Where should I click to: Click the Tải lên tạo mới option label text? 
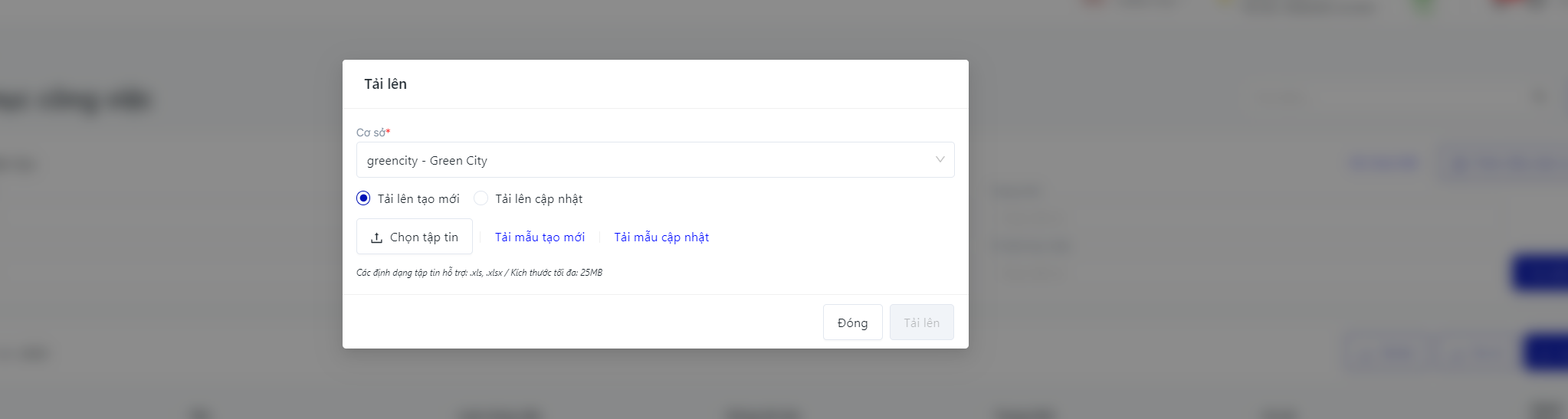[418, 199]
